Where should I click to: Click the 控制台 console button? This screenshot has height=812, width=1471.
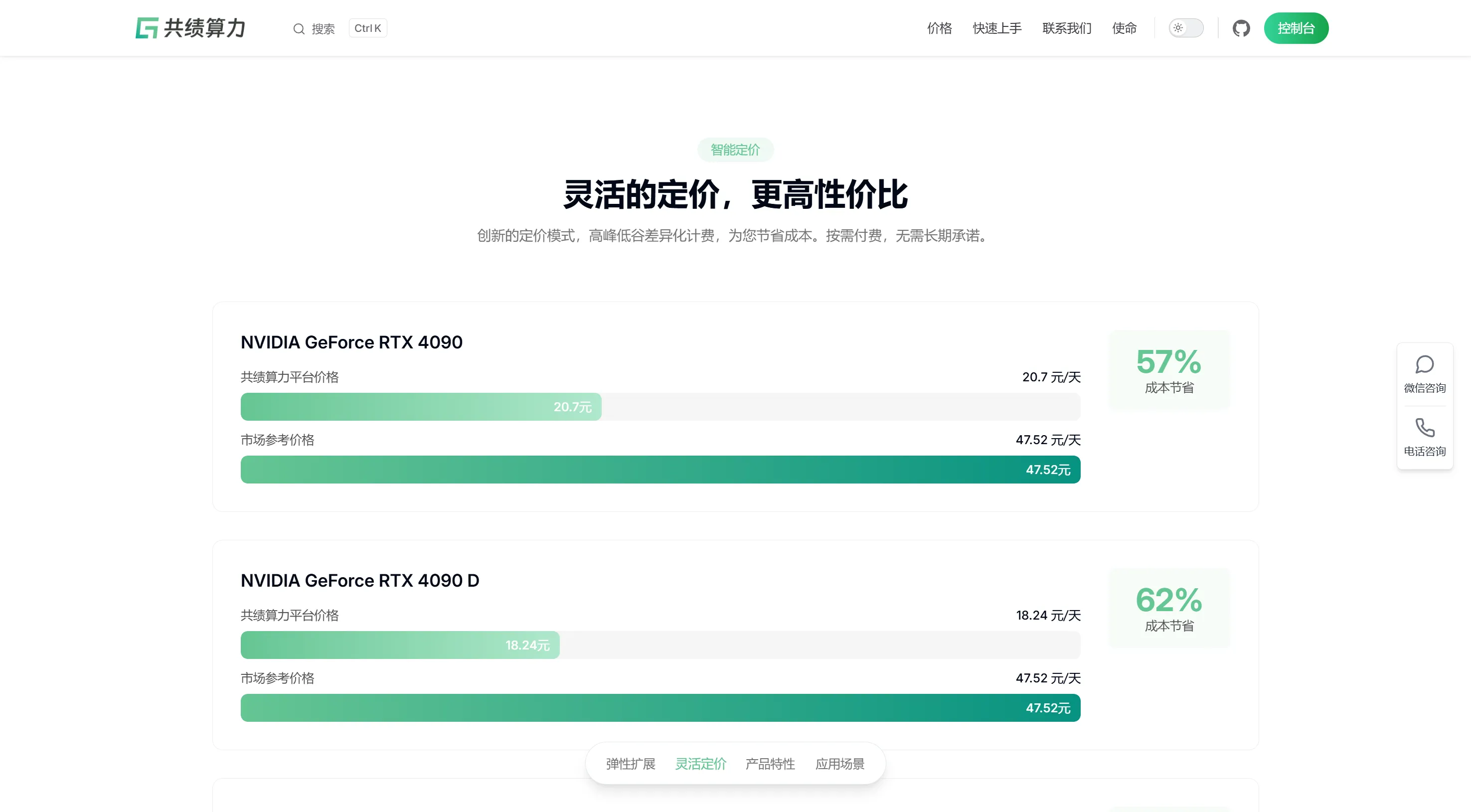[1296, 28]
